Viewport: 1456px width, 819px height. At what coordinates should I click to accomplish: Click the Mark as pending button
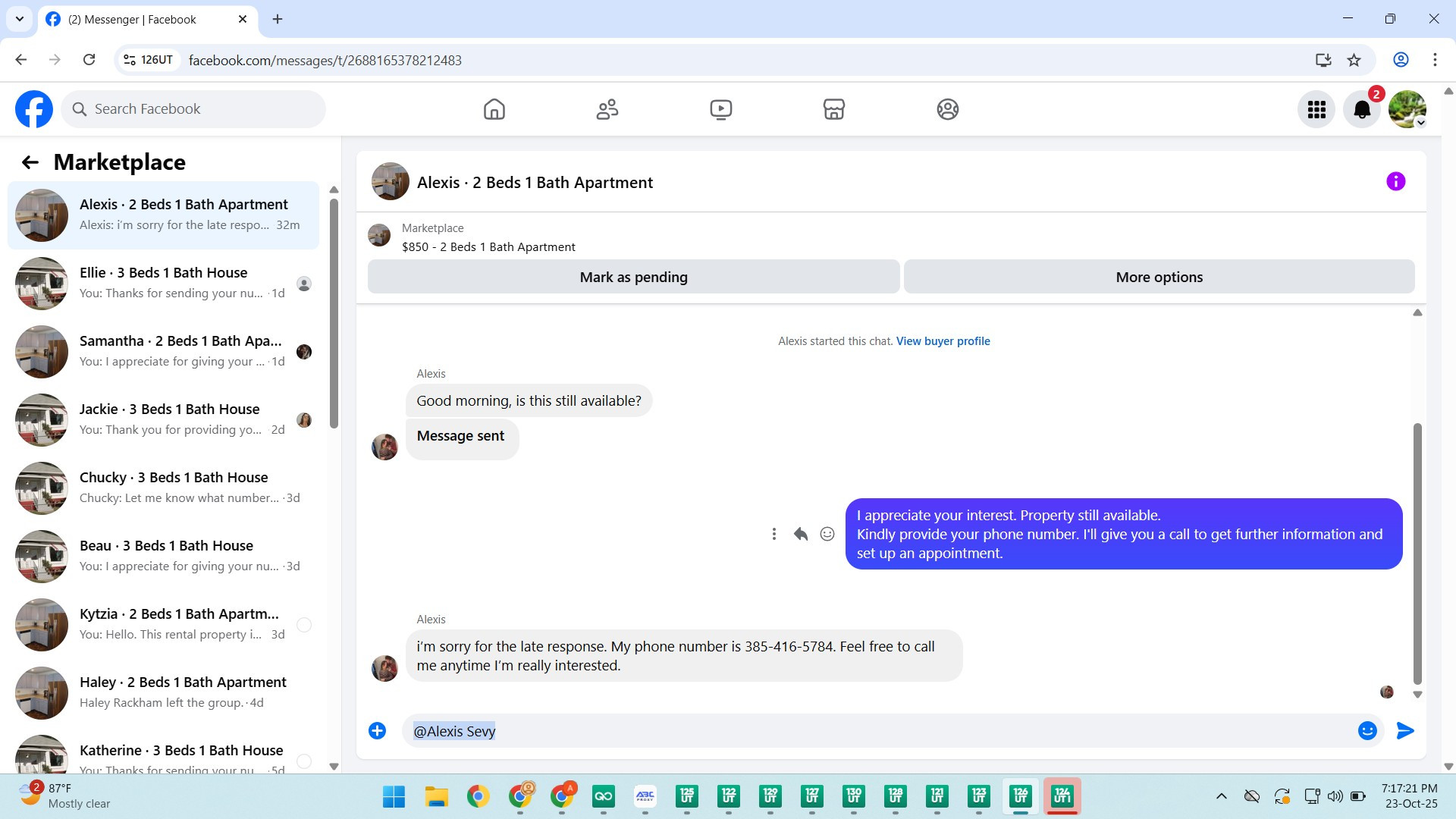click(x=633, y=277)
